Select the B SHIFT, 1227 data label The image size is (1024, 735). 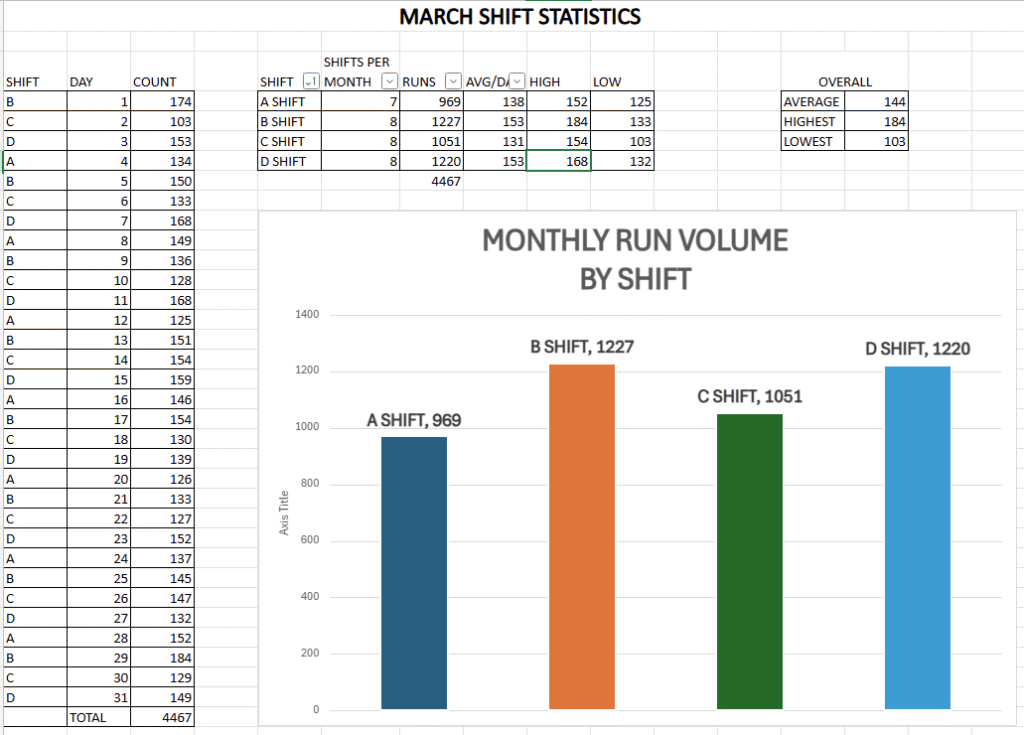point(582,348)
